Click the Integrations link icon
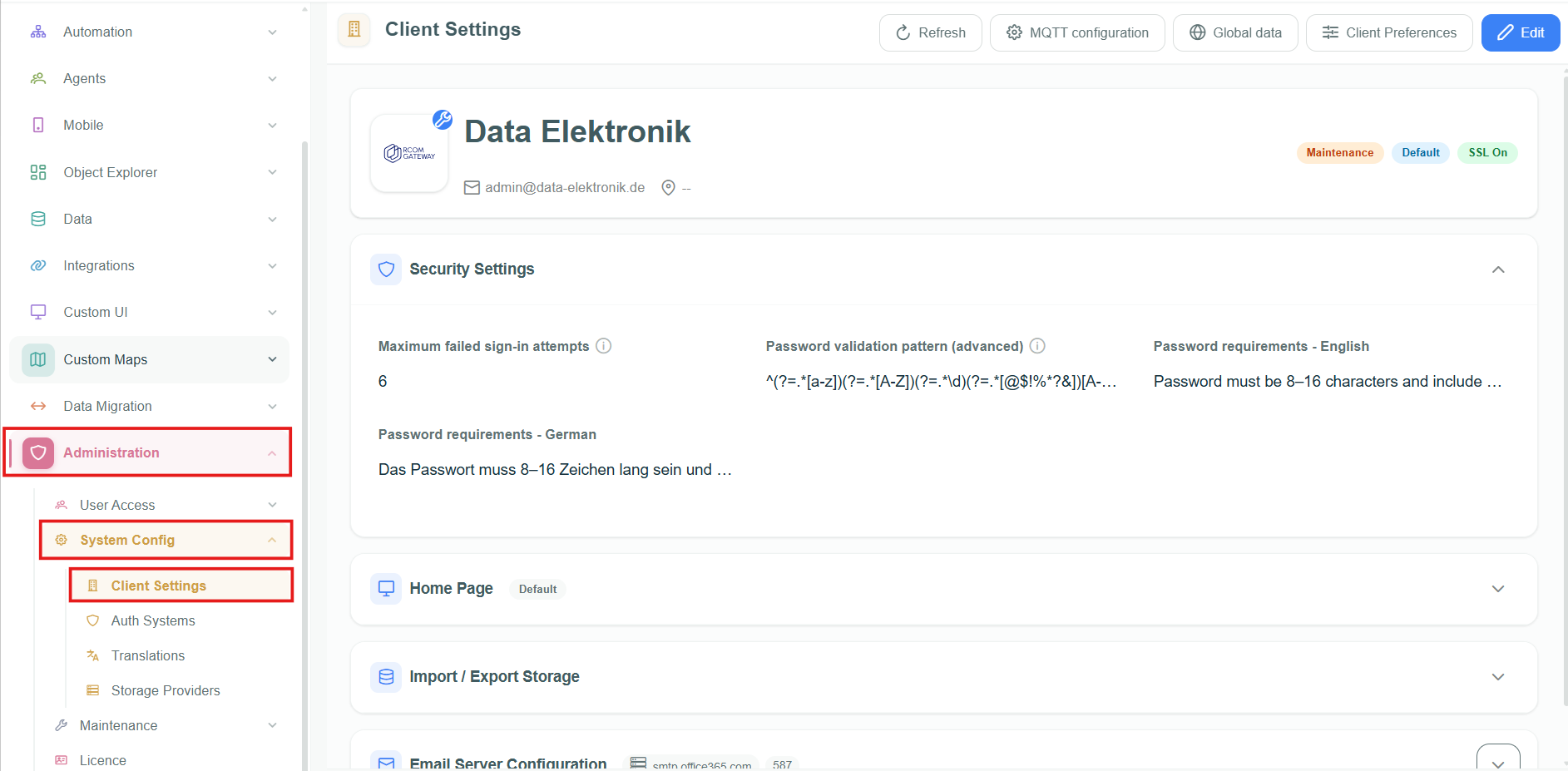 [x=38, y=265]
